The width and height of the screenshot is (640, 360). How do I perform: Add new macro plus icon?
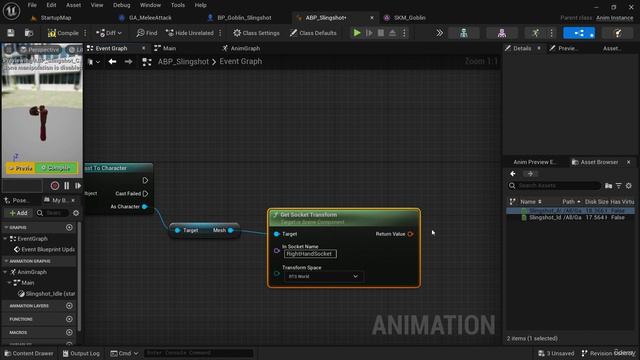(69, 332)
